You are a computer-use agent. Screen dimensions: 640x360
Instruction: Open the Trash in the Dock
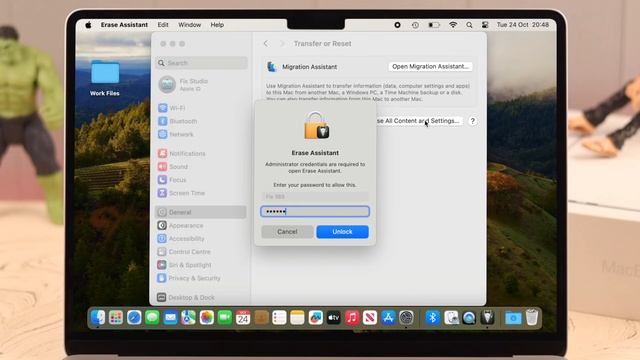pos(532,318)
